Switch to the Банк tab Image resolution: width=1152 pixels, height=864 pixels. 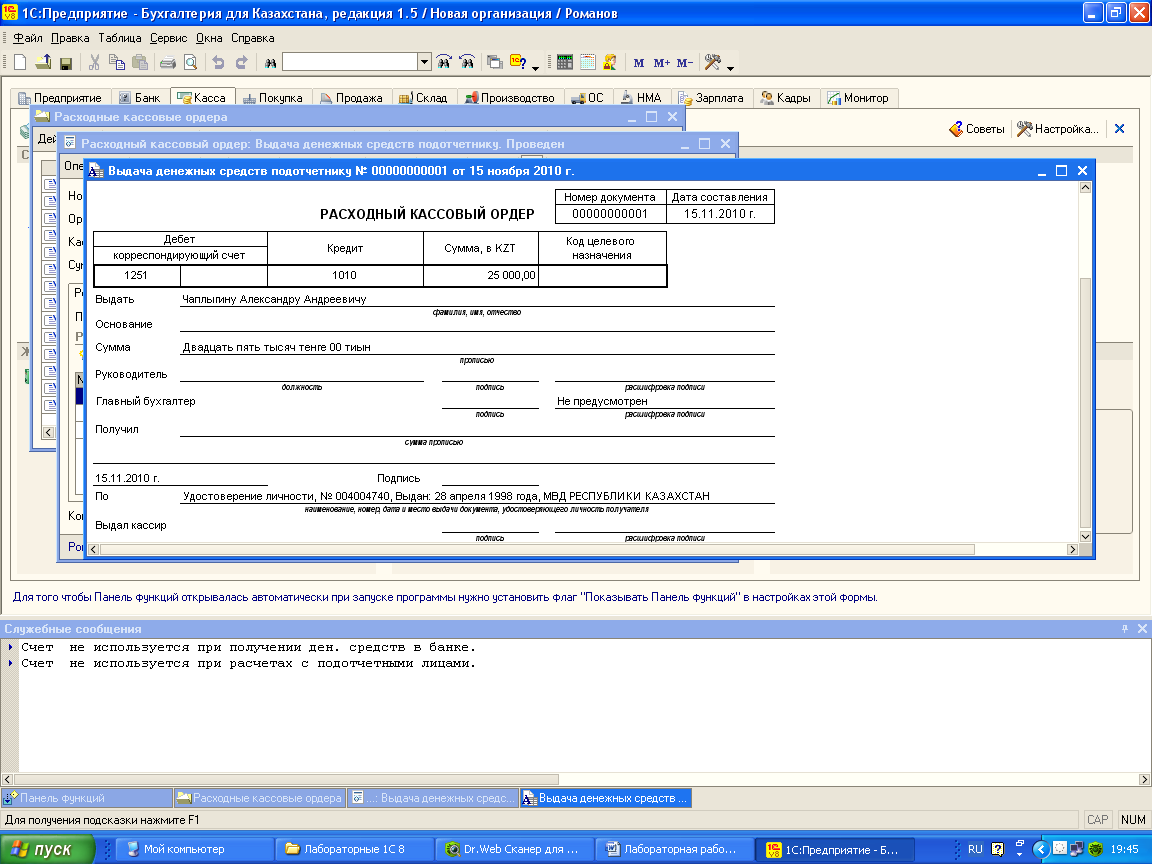(x=140, y=98)
